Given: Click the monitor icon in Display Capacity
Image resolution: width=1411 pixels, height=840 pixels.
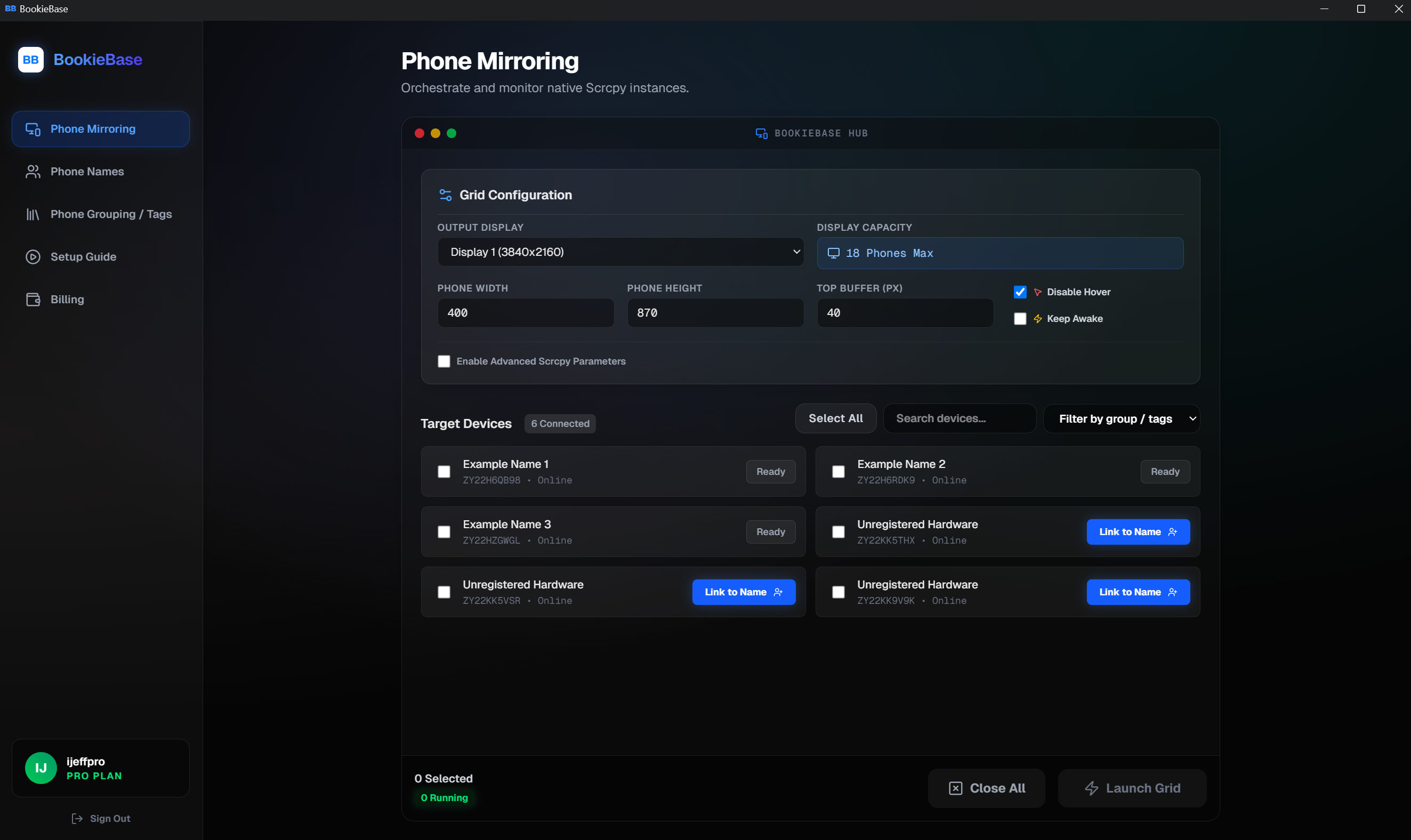Looking at the screenshot, I should click(833, 253).
